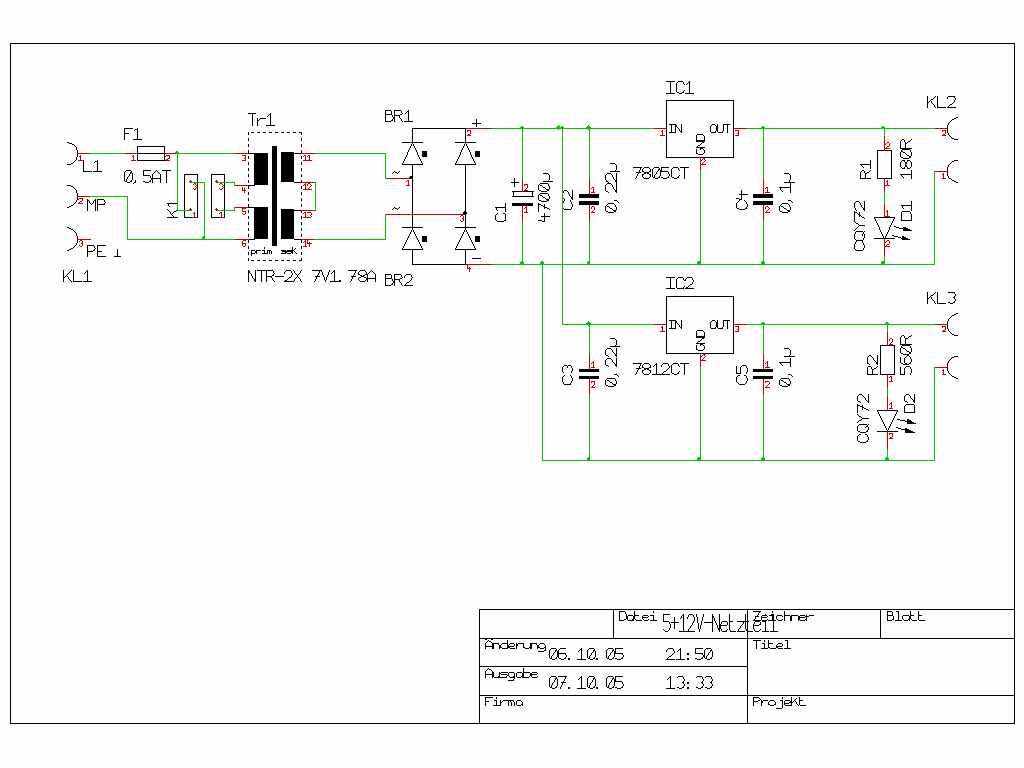Screen dimensions: 1024x768
Task: Select the F1 fuse symbol
Action: pos(150,153)
